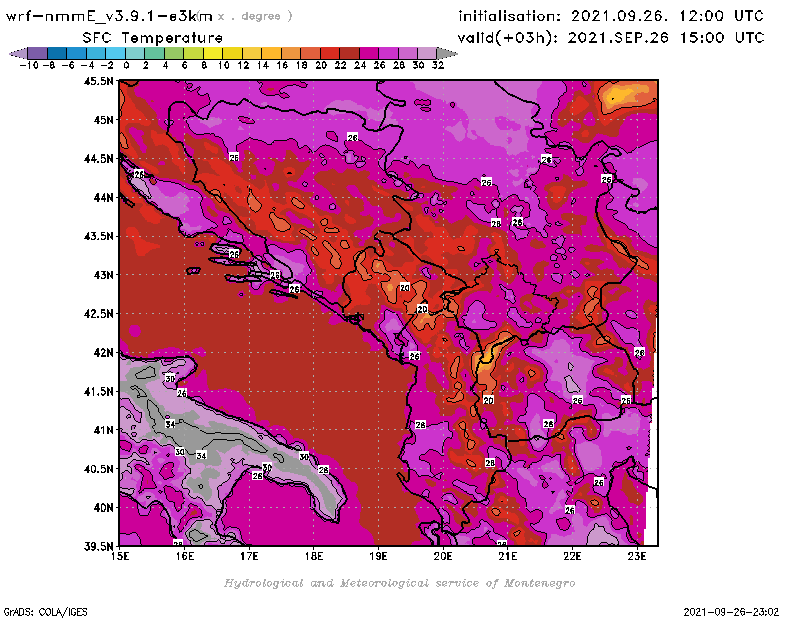
Task: Pick the light blue -2 to 0 legend swatch
Action: (115, 53)
